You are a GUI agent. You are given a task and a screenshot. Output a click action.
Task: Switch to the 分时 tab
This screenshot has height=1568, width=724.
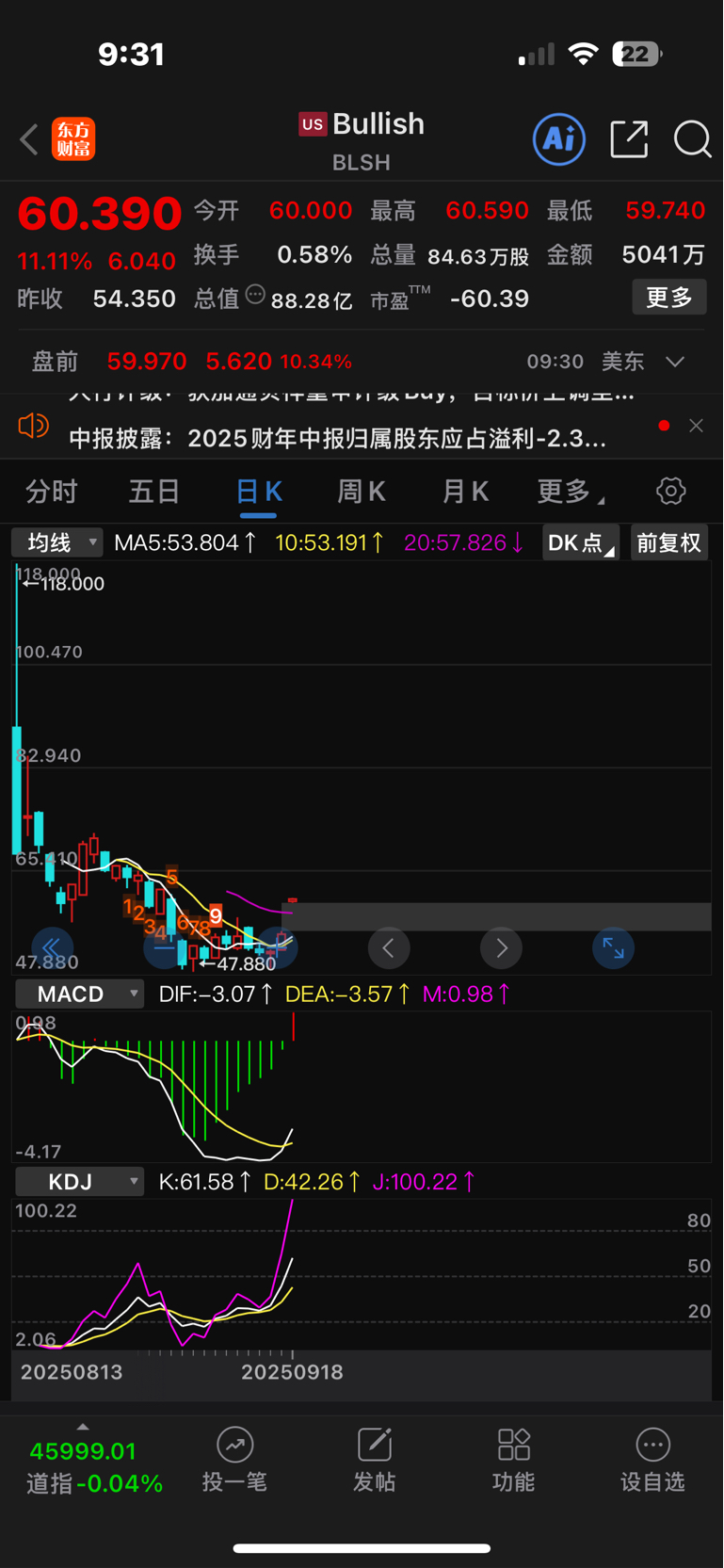(x=52, y=491)
